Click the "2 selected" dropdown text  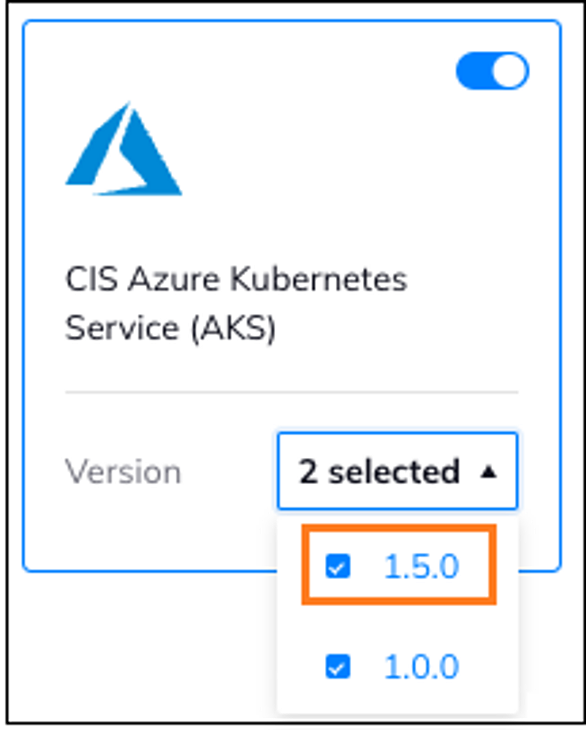(x=379, y=472)
